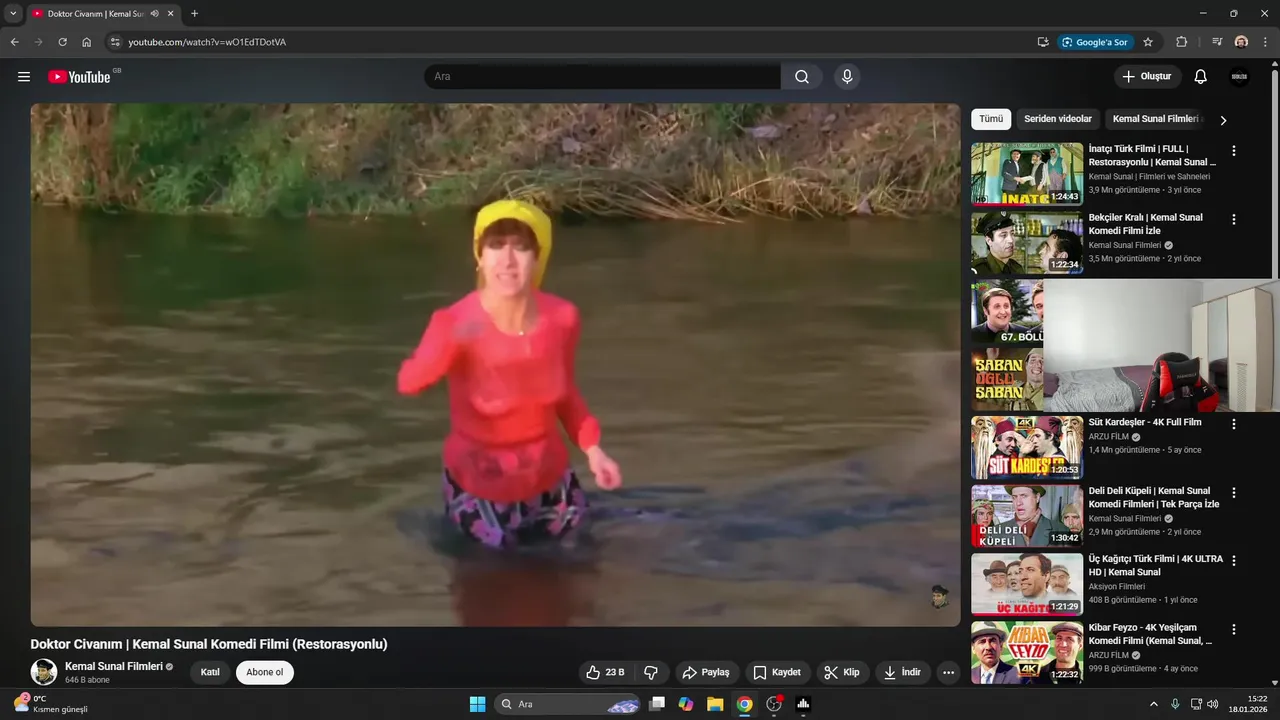Open options for Deli Deli Küpeli video
This screenshot has height=720, width=1280.
click(x=1233, y=493)
